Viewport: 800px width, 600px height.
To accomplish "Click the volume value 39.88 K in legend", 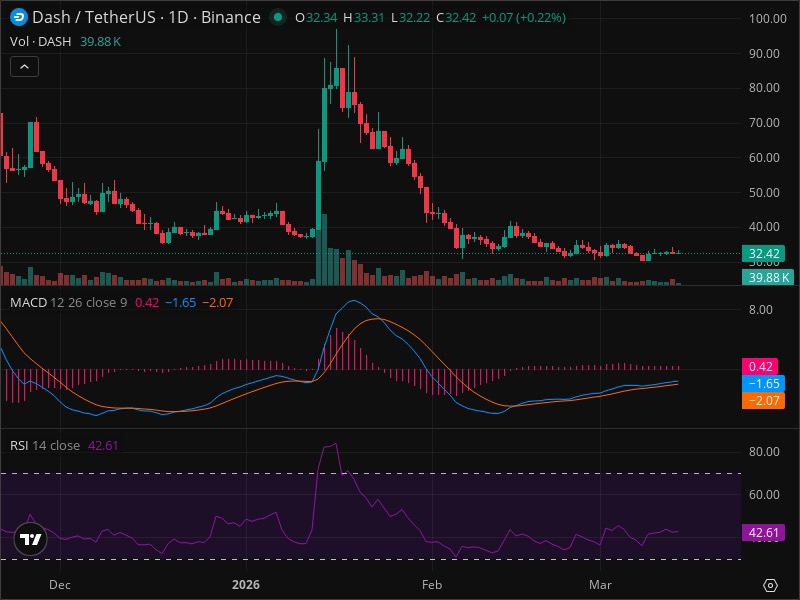I will tap(101, 41).
